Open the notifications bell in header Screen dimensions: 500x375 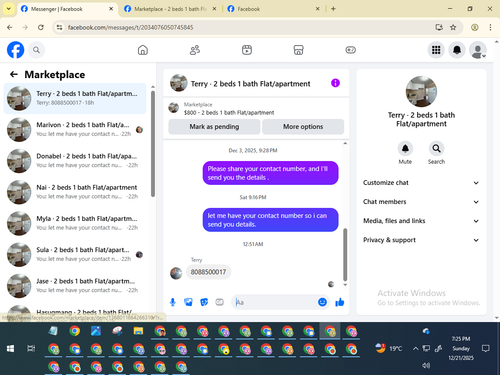[x=457, y=50]
